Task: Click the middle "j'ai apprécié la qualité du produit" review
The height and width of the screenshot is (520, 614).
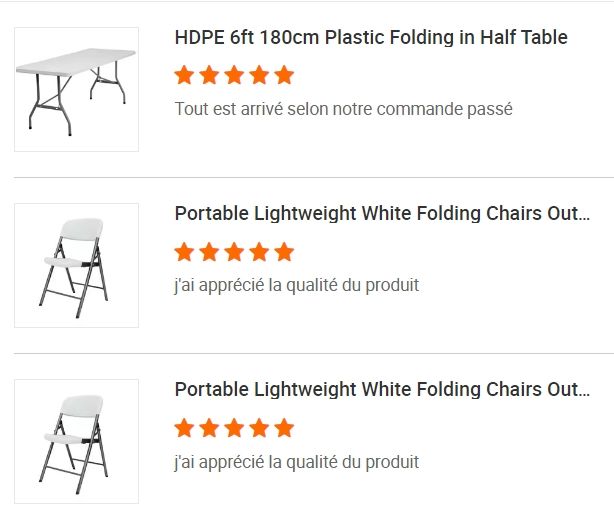Action: tap(296, 285)
